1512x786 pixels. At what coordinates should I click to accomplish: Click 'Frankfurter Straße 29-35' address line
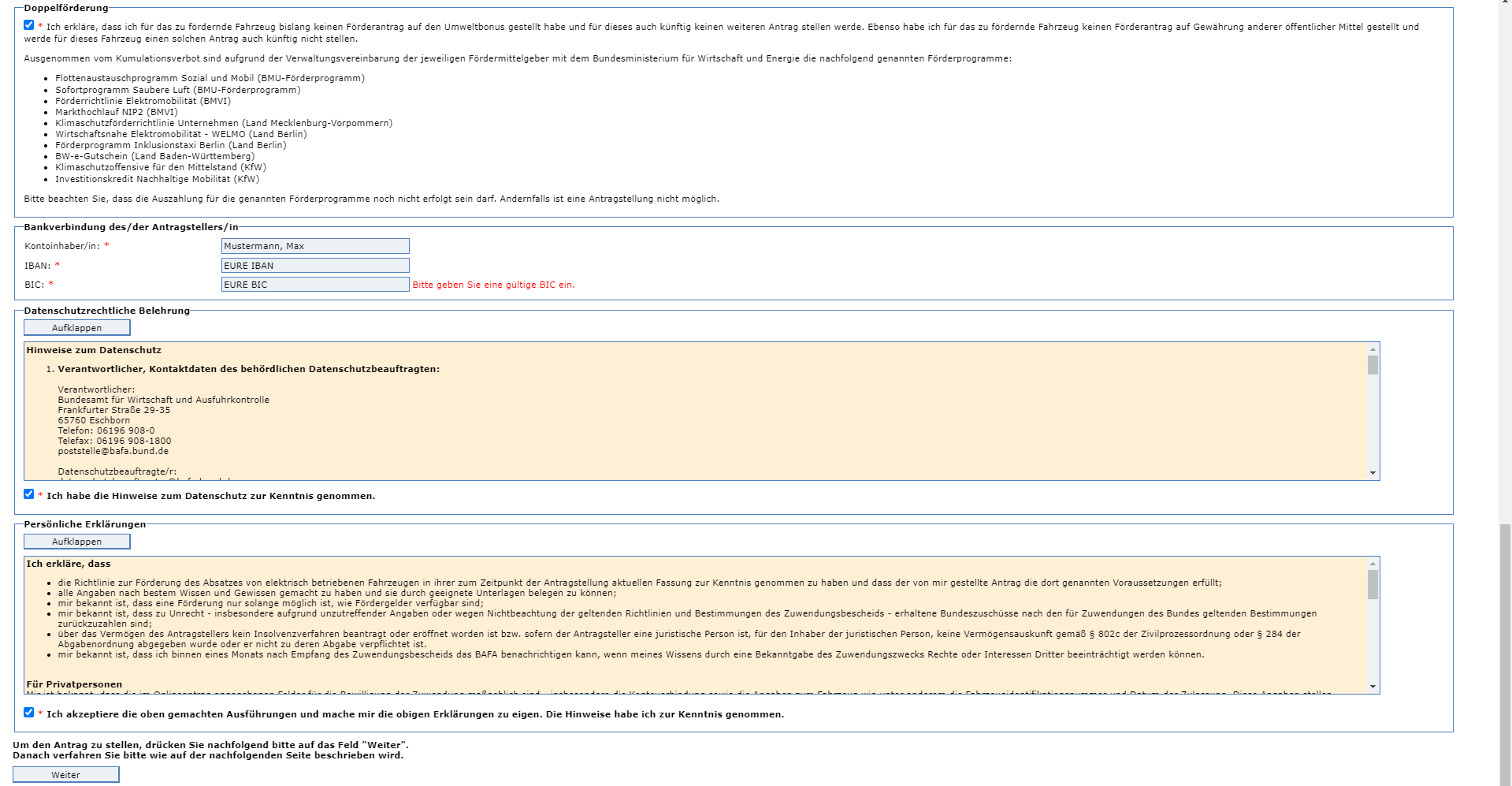114,410
